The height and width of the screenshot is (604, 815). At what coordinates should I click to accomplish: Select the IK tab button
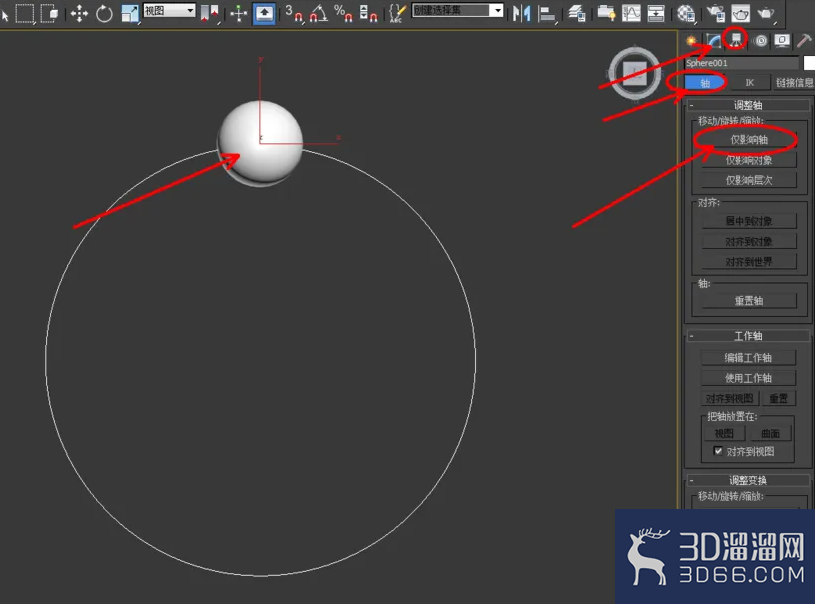(x=750, y=83)
